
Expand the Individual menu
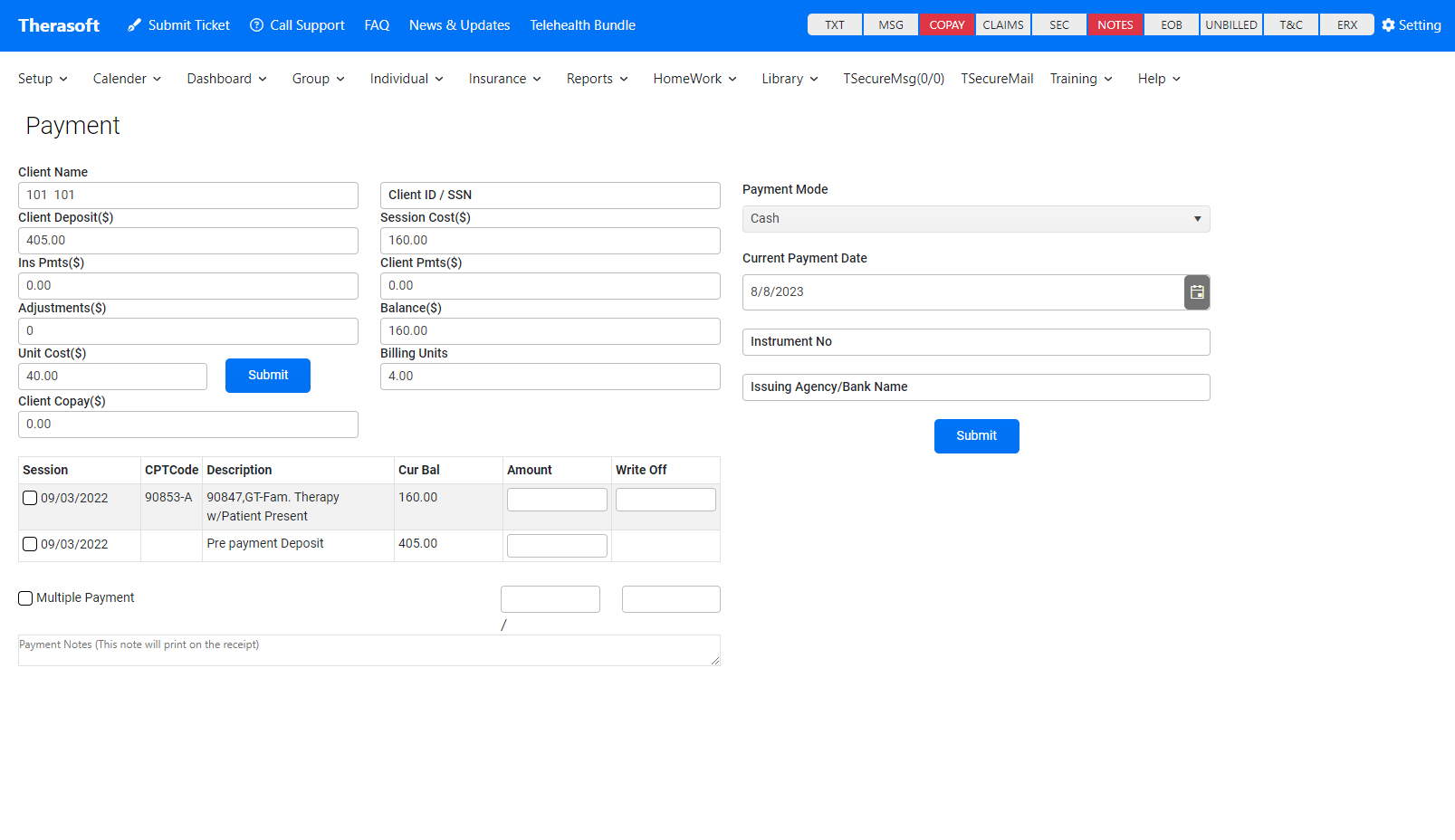[x=407, y=79]
